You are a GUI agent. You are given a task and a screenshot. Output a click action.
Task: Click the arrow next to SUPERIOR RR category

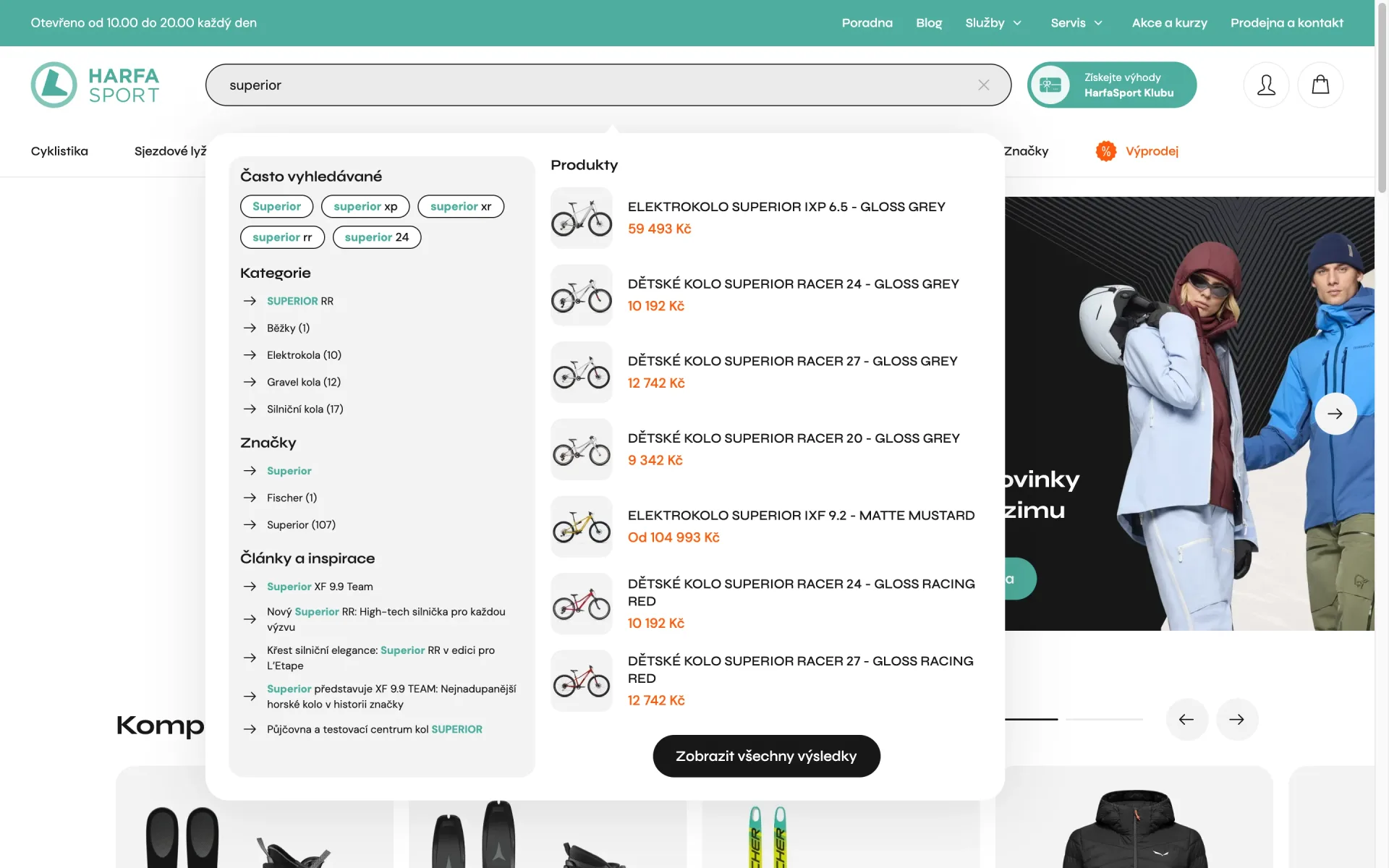pos(250,301)
